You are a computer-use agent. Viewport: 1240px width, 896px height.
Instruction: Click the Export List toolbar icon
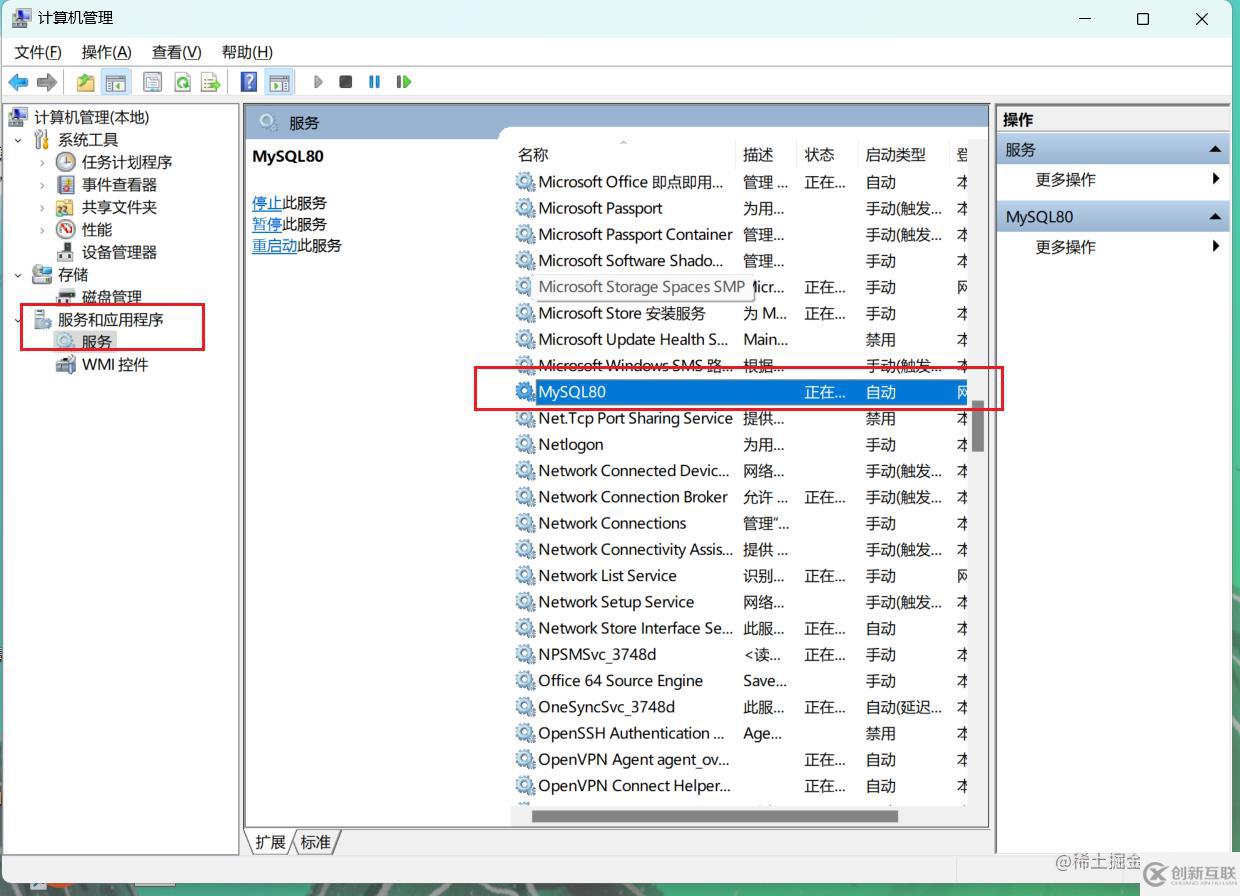tap(210, 82)
